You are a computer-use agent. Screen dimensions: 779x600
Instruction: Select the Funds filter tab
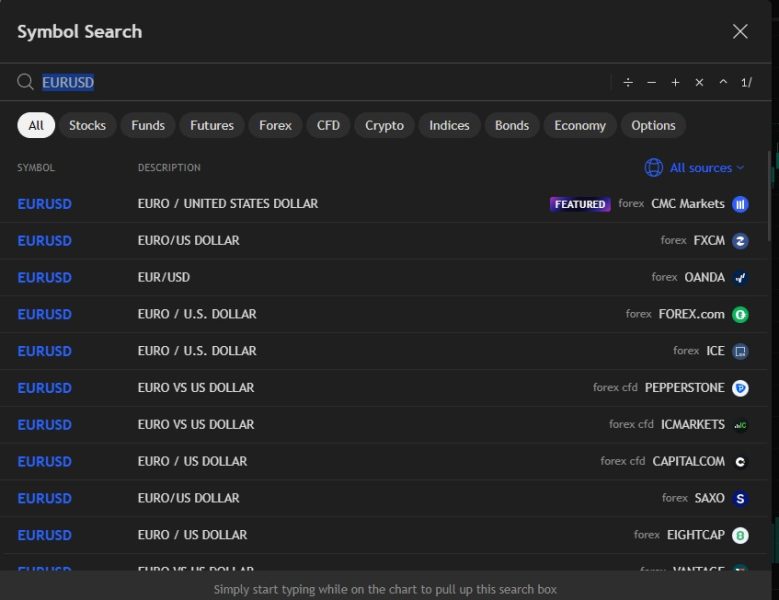click(x=148, y=125)
